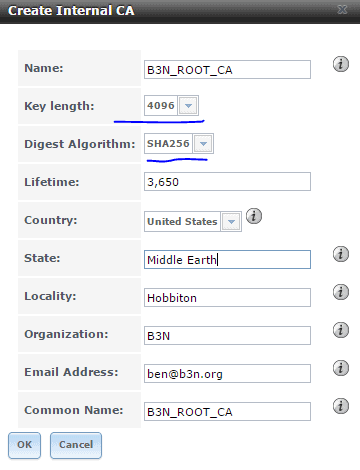
Task: Click the info icon next to Country dropdown
Action: pos(254,216)
